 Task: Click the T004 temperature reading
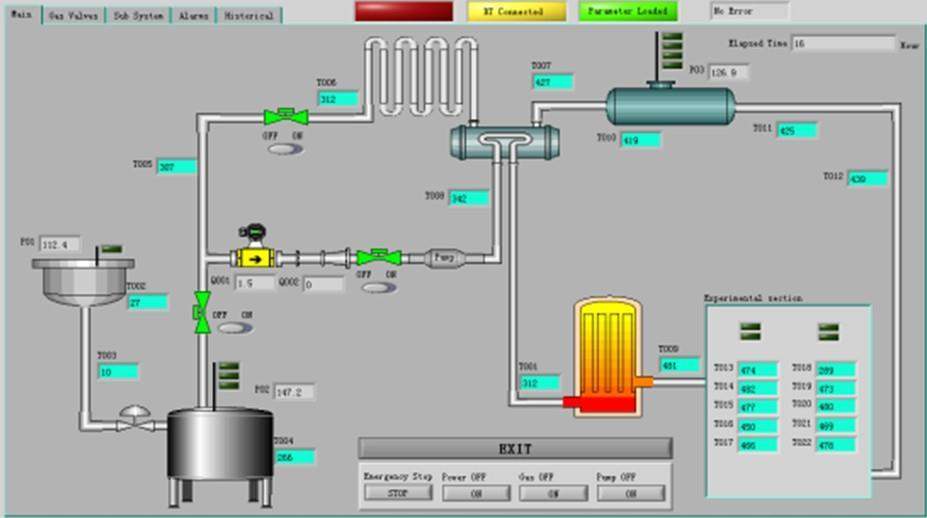[295, 457]
